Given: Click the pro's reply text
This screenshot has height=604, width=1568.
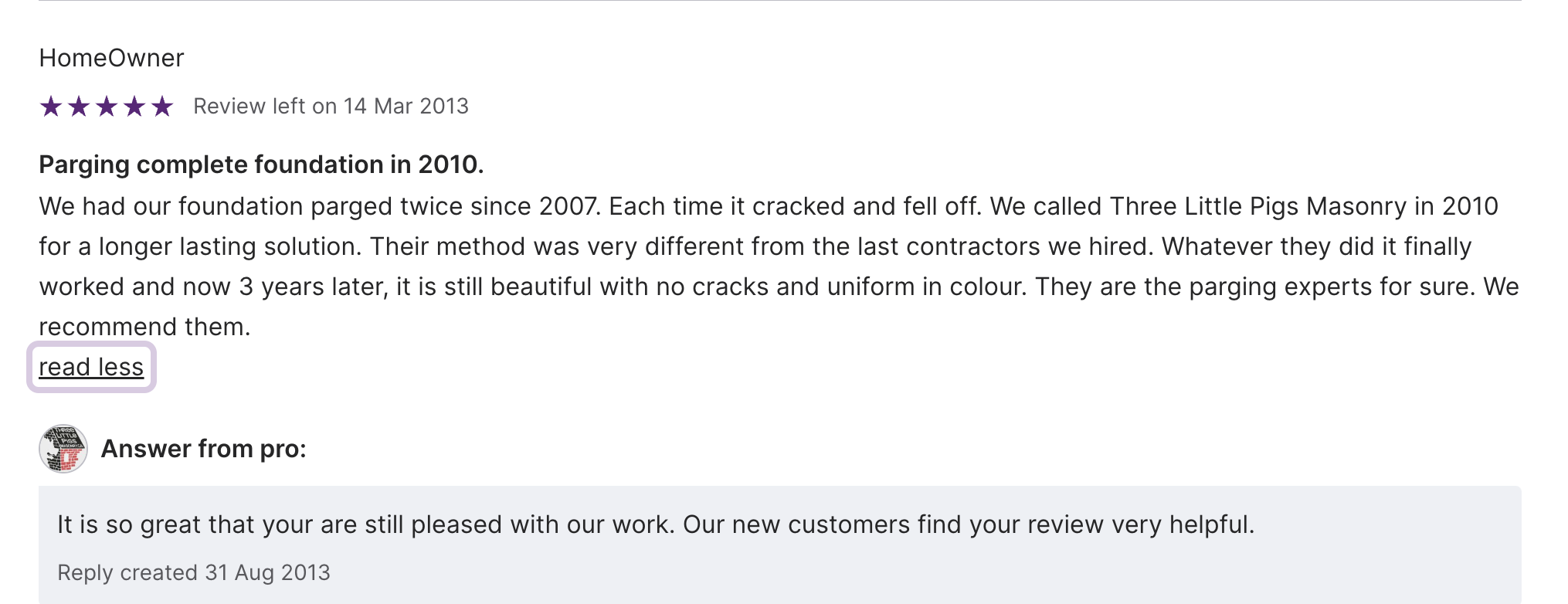Looking at the screenshot, I should 655,524.
